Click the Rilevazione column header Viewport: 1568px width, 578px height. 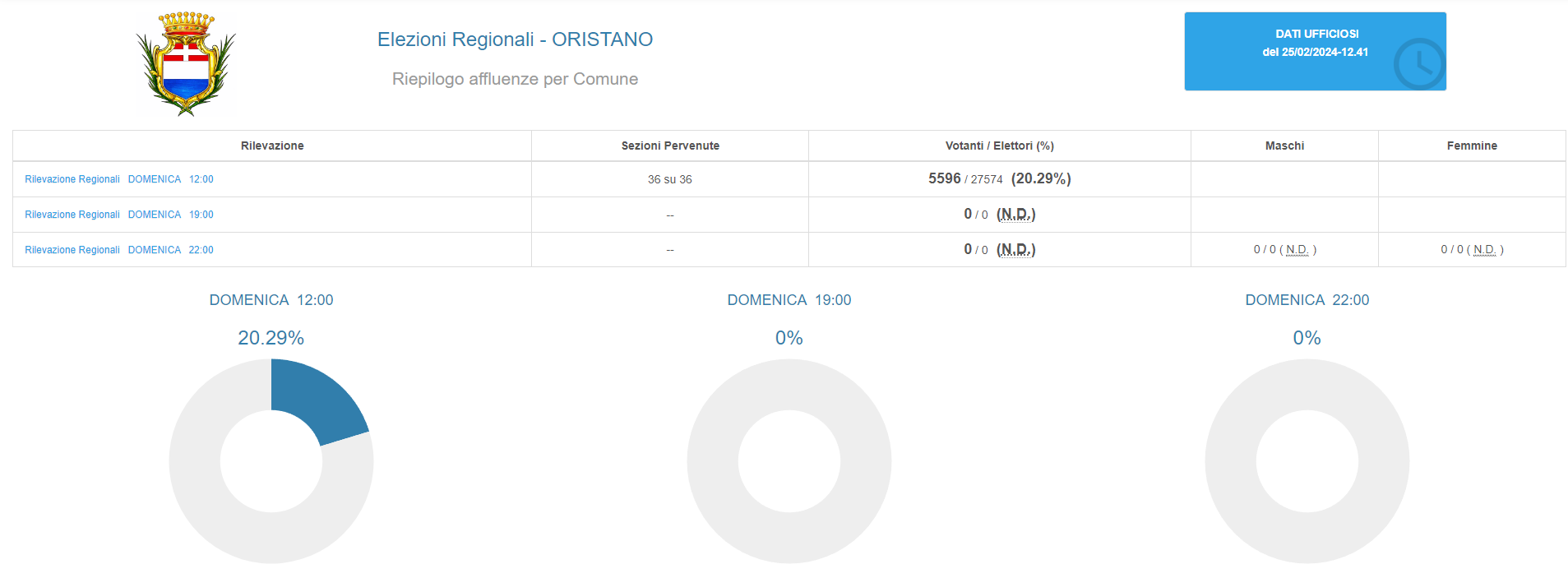pos(272,146)
